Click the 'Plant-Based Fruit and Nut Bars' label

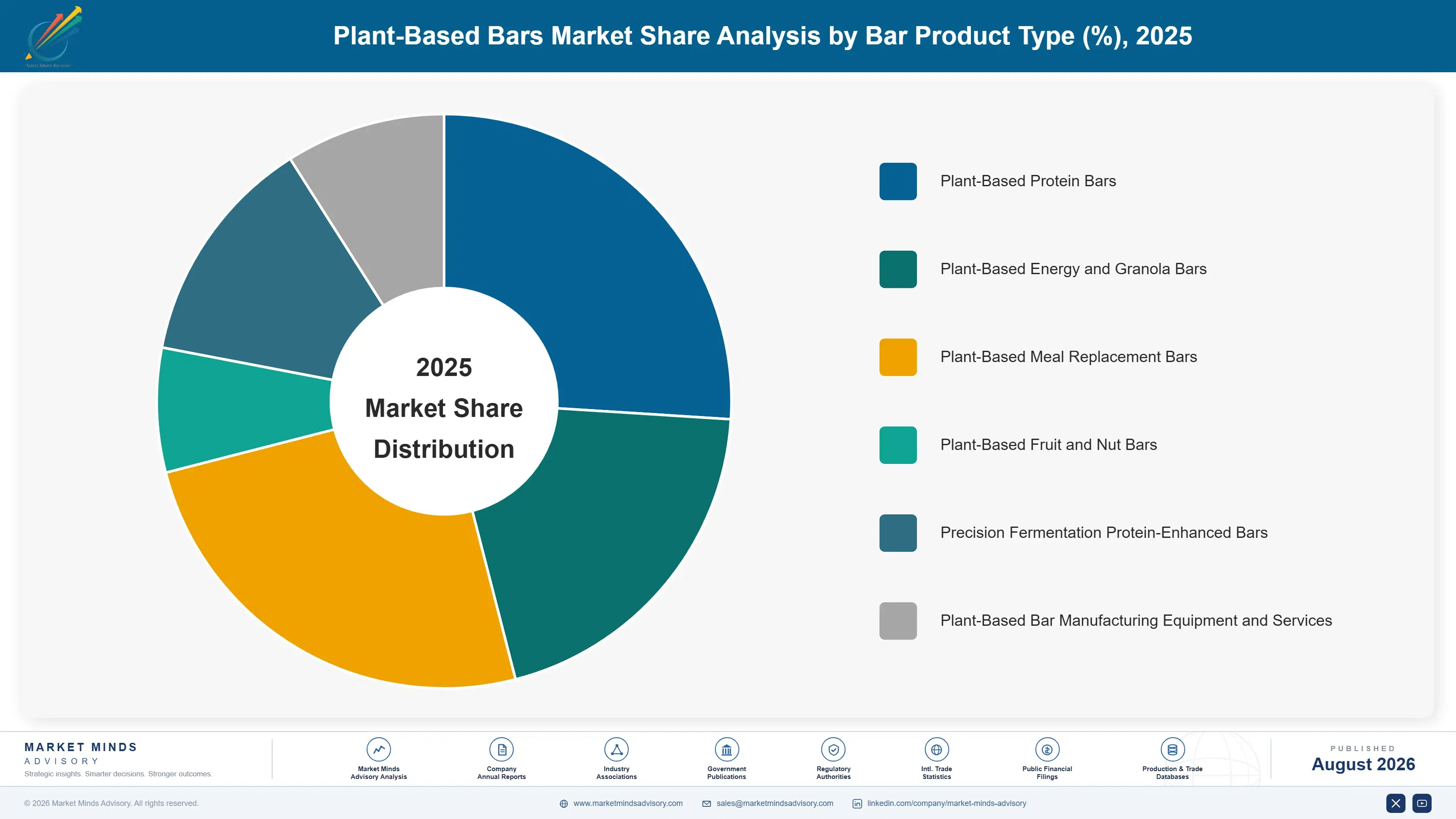[x=1048, y=445]
